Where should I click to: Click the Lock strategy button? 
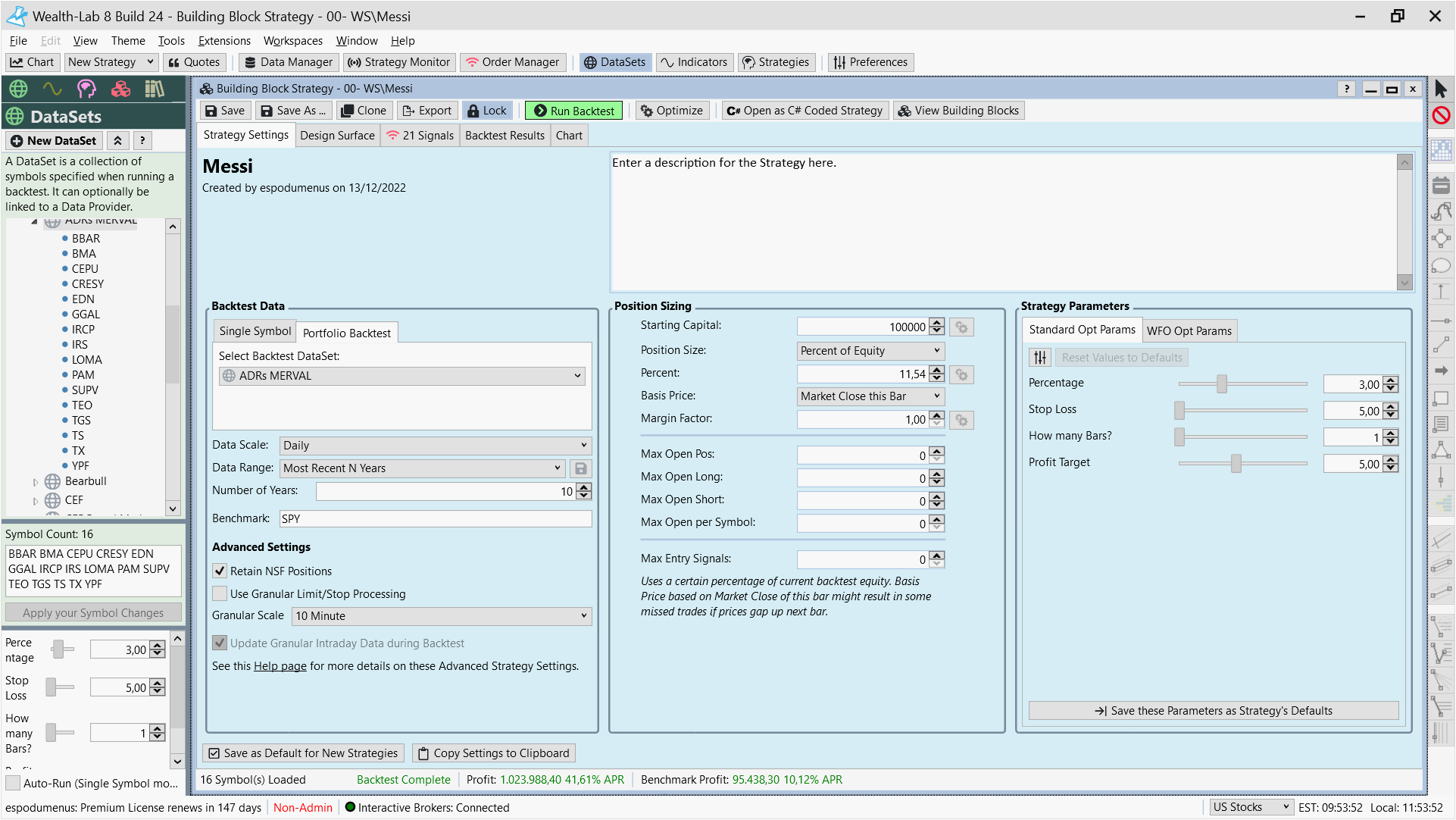click(x=487, y=111)
